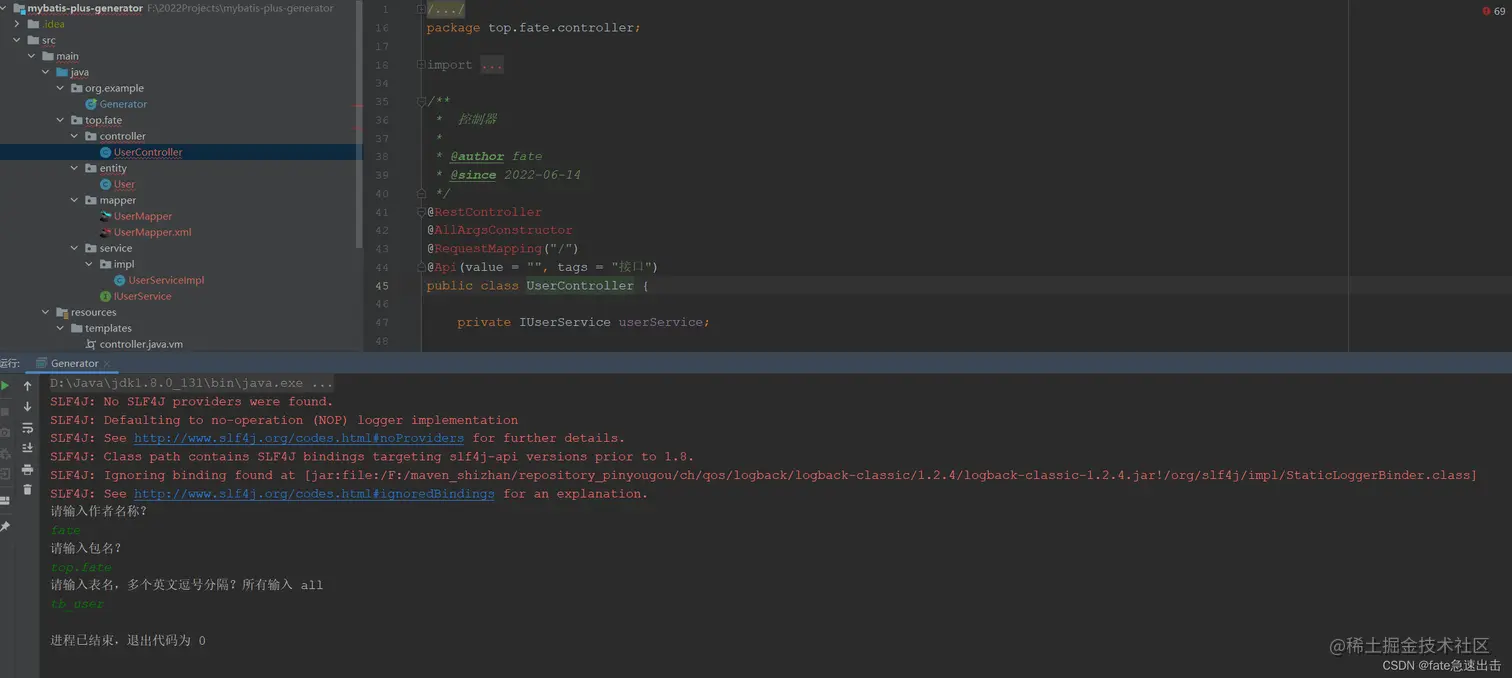
Task: Jump down the stack trace with down arrow
Action: coord(28,407)
